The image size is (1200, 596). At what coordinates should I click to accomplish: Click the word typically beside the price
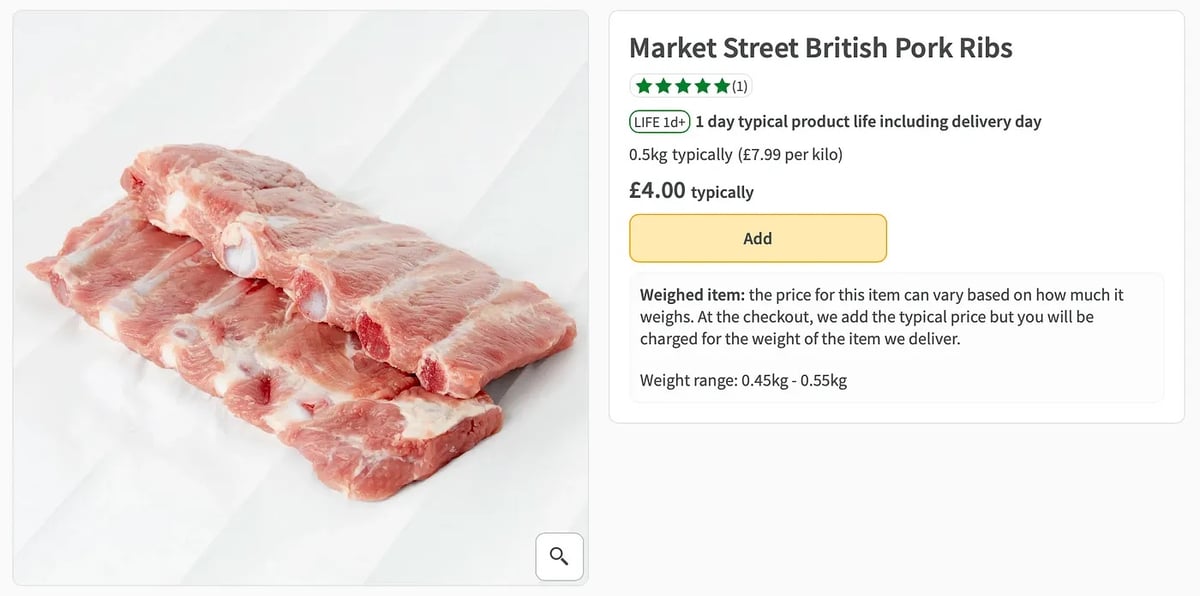coord(722,192)
